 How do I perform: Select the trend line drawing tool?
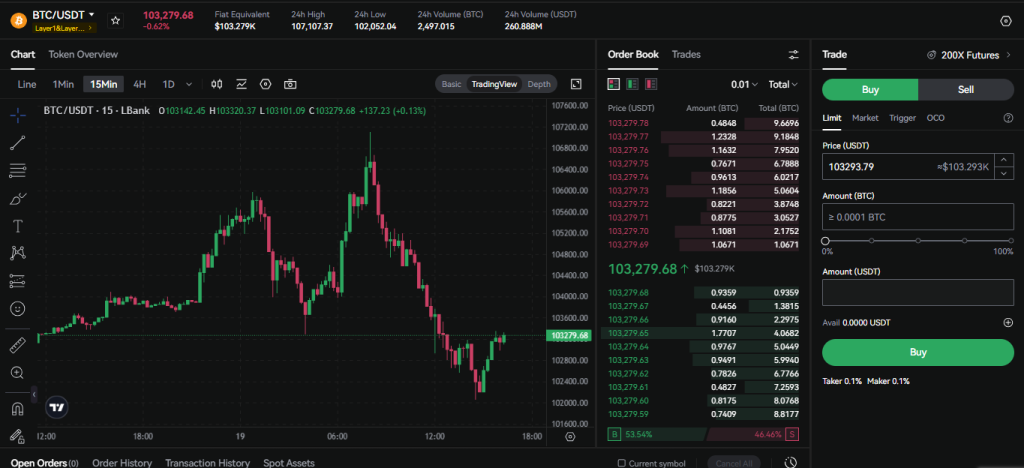[18, 143]
